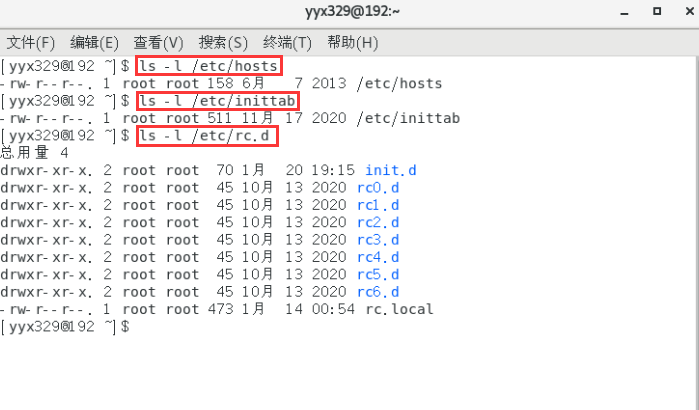Click the rc3.d directory name
The image size is (699, 410).
pyautogui.click(x=378, y=240)
